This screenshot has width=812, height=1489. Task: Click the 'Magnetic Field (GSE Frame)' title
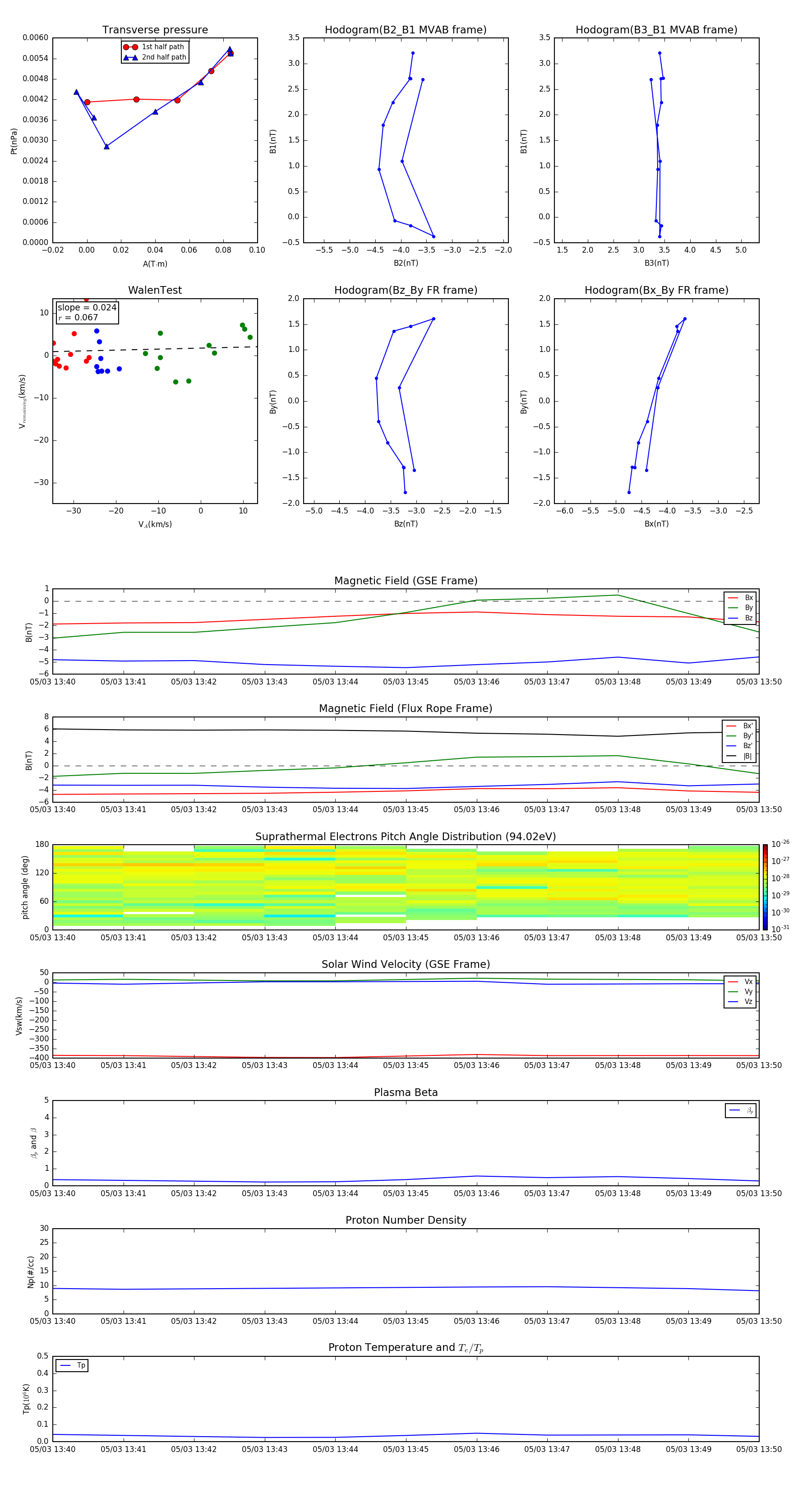point(406,581)
